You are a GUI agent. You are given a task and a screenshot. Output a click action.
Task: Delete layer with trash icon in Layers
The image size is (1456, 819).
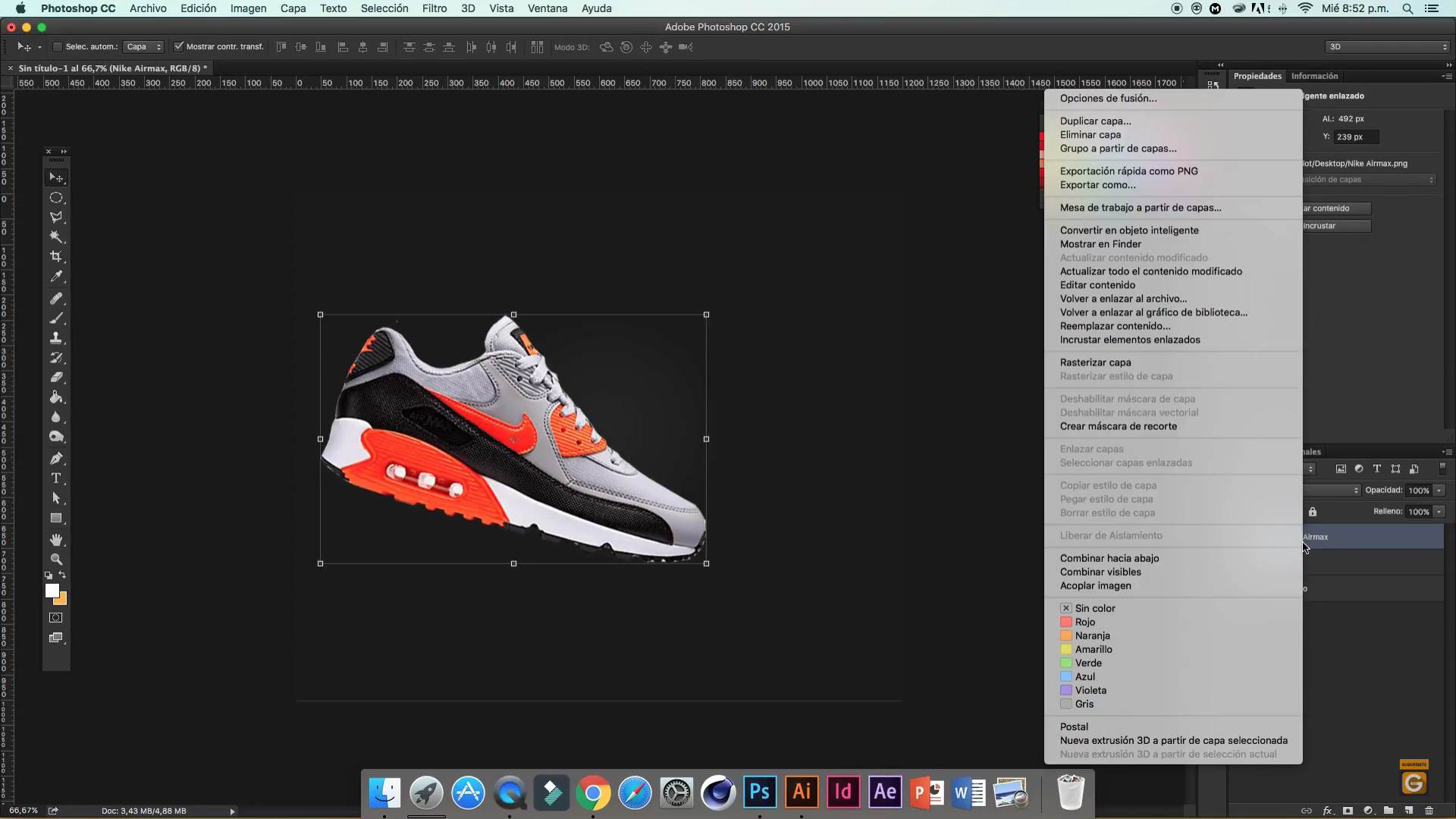pyautogui.click(x=1429, y=811)
